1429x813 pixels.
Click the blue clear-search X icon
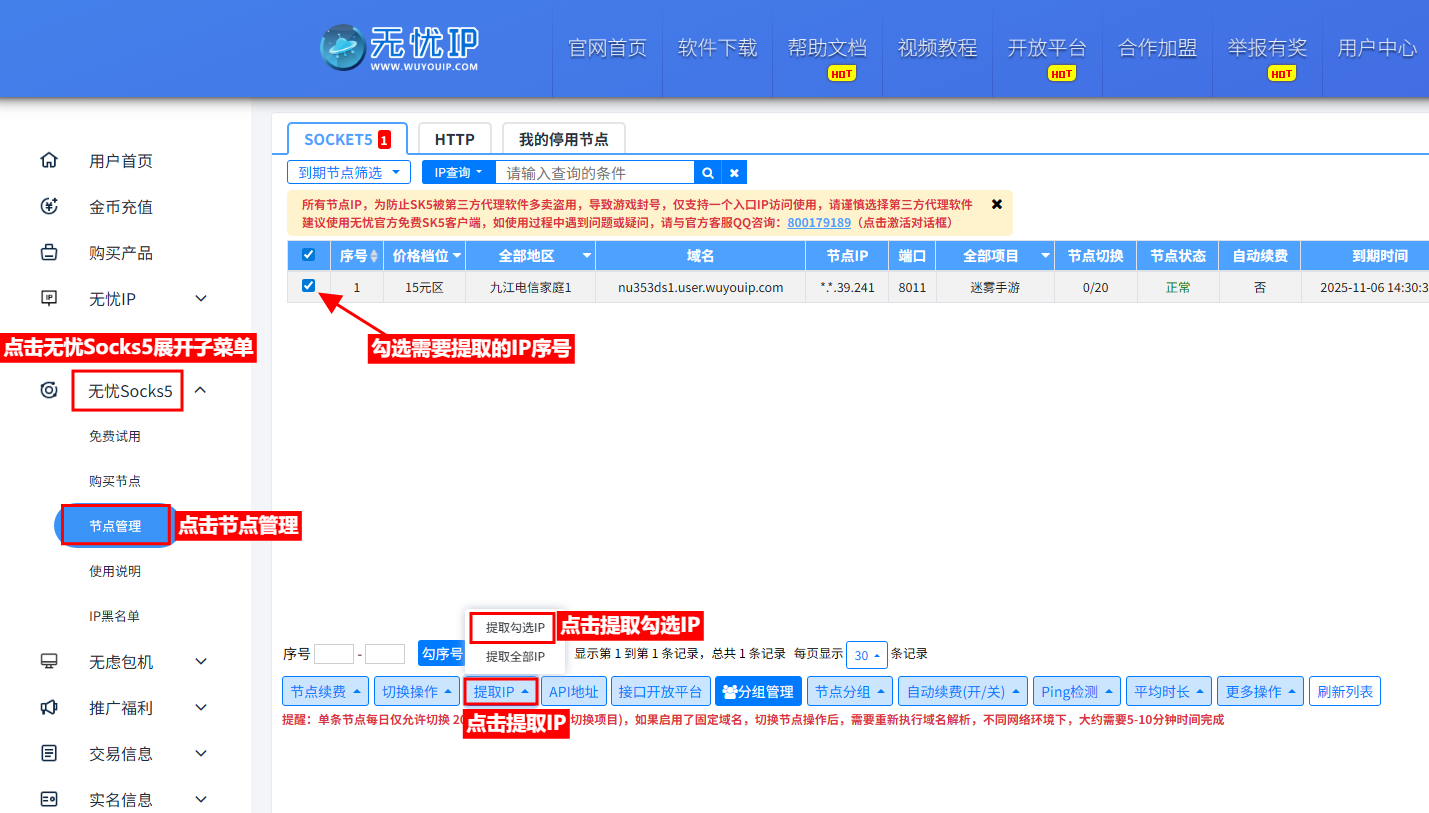[x=734, y=171]
